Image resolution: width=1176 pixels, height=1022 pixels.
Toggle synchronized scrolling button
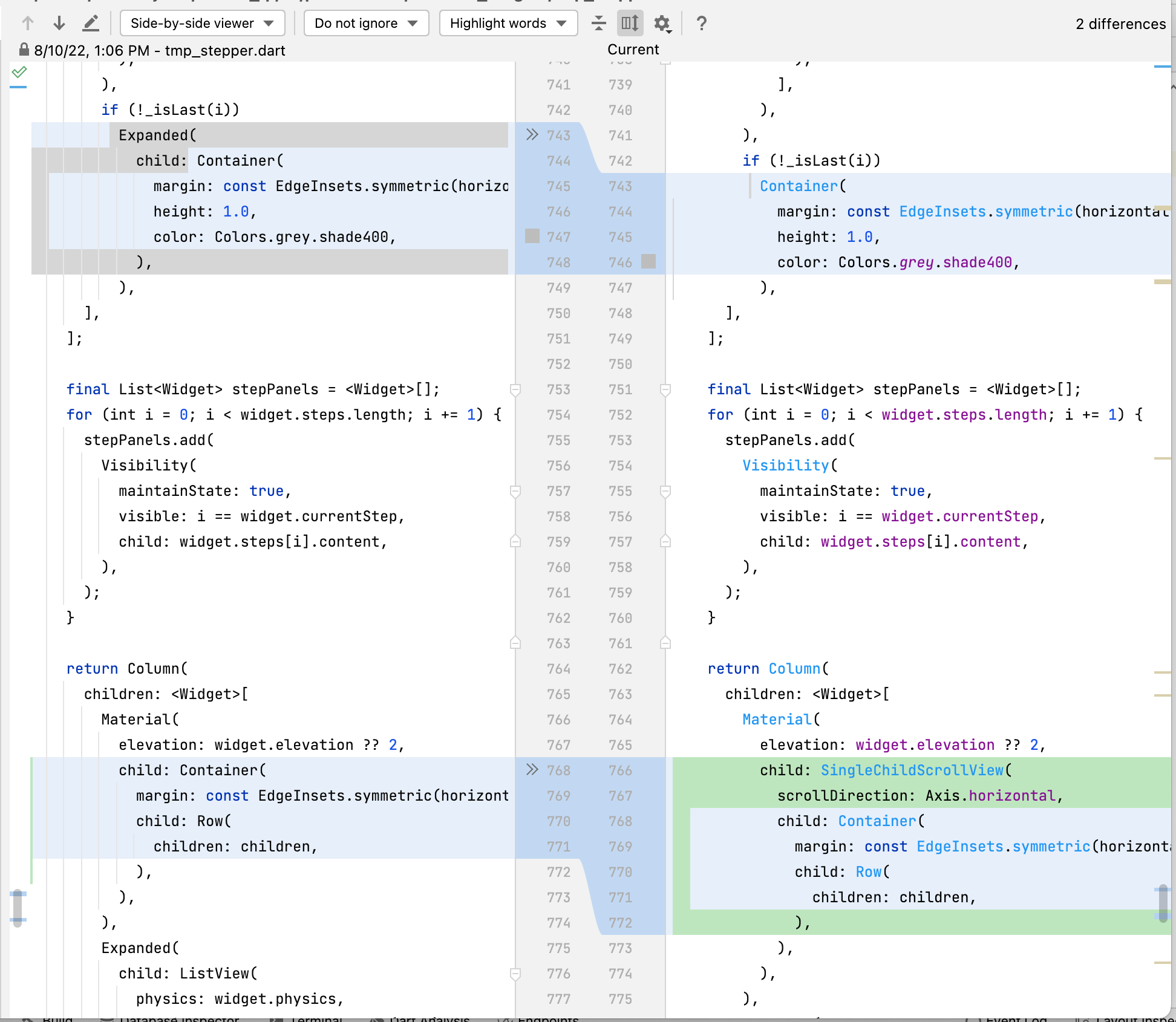pyautogui.click(x=630, y=23)
